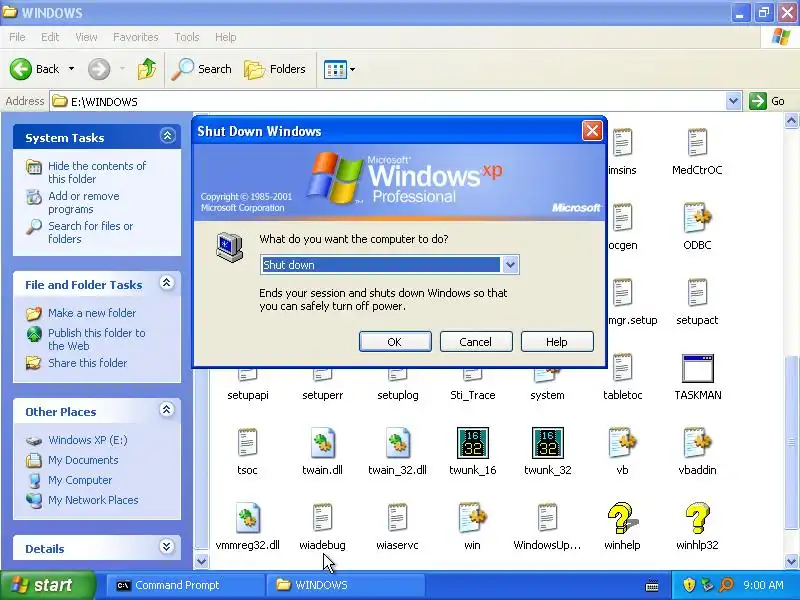800x600 pixels.
Task: Open Windows XP (E:) in Other Places
Action: point(88,440)
